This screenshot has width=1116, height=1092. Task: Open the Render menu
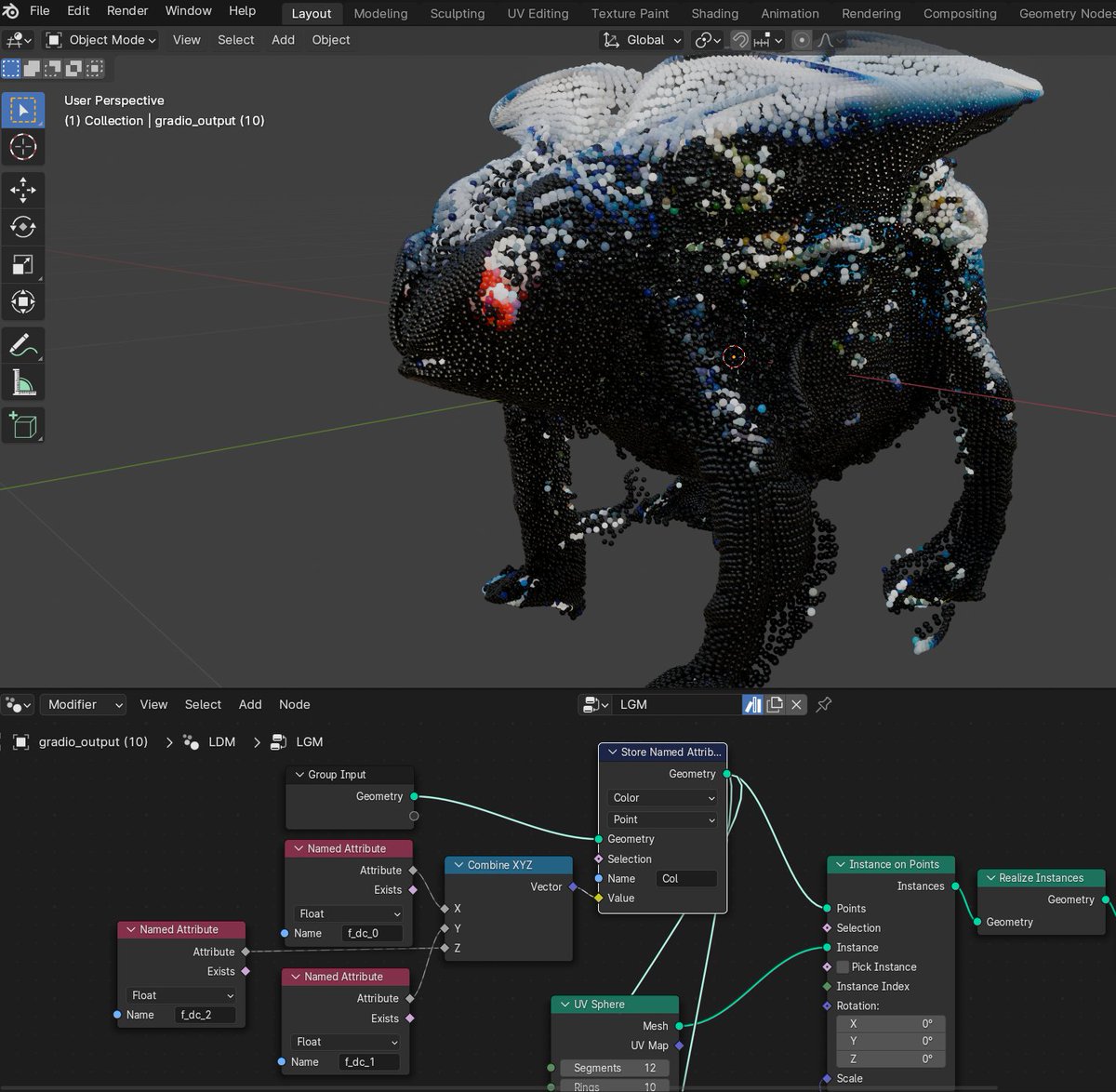126,10
